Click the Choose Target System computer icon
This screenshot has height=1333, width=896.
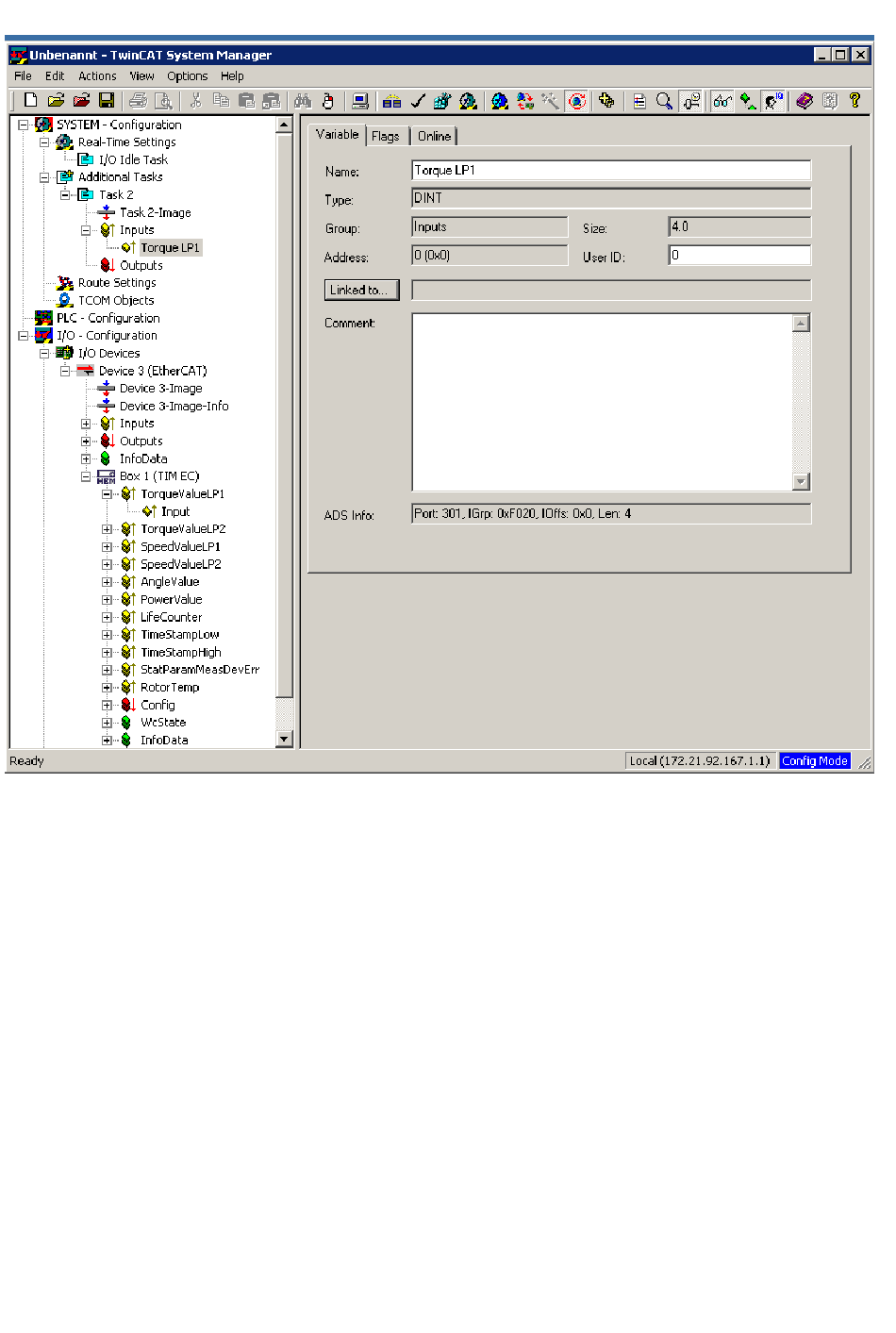pos(359,100)
